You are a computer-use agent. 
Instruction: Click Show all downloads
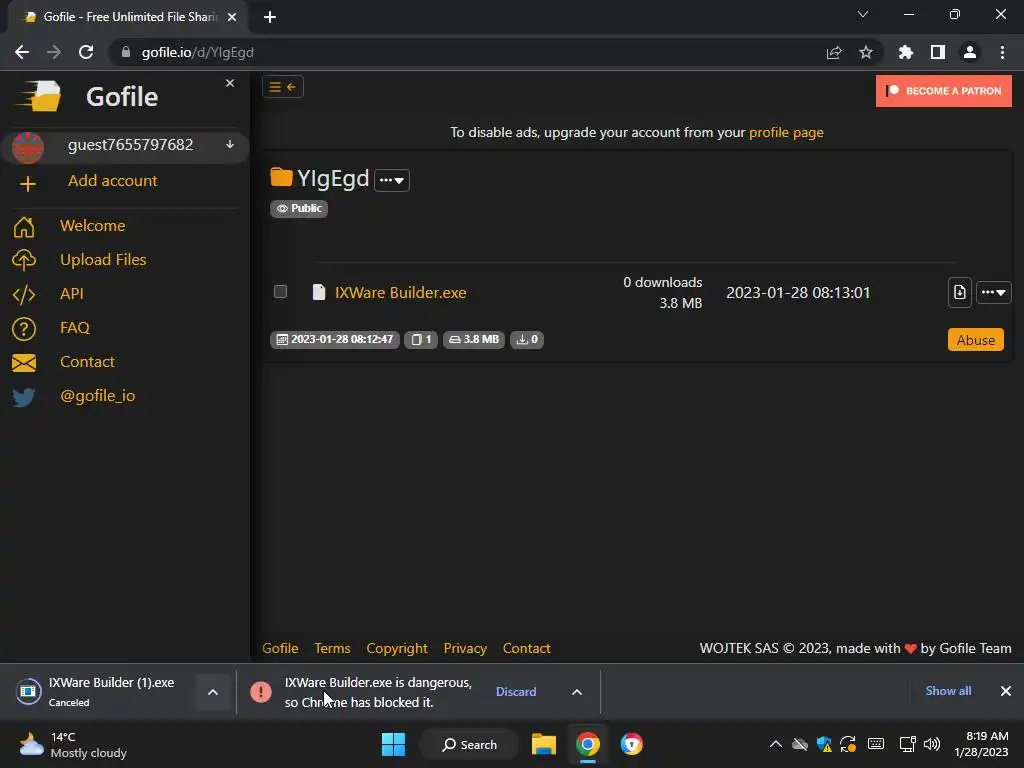(x=948, y=691)
